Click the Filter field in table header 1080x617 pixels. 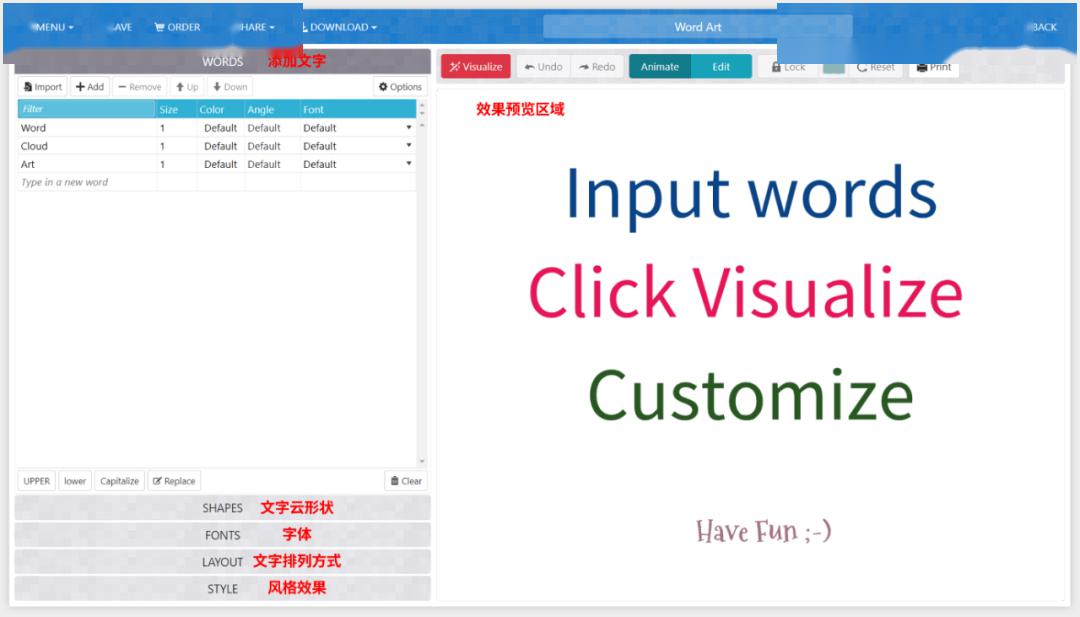point(86,109)
